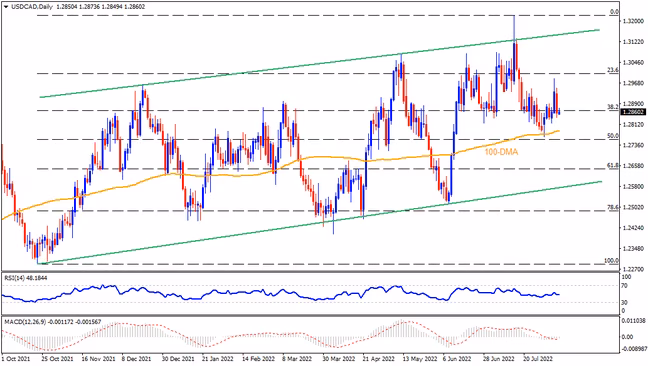Click the 28 Jun 2022 date label

pos(499,358)
